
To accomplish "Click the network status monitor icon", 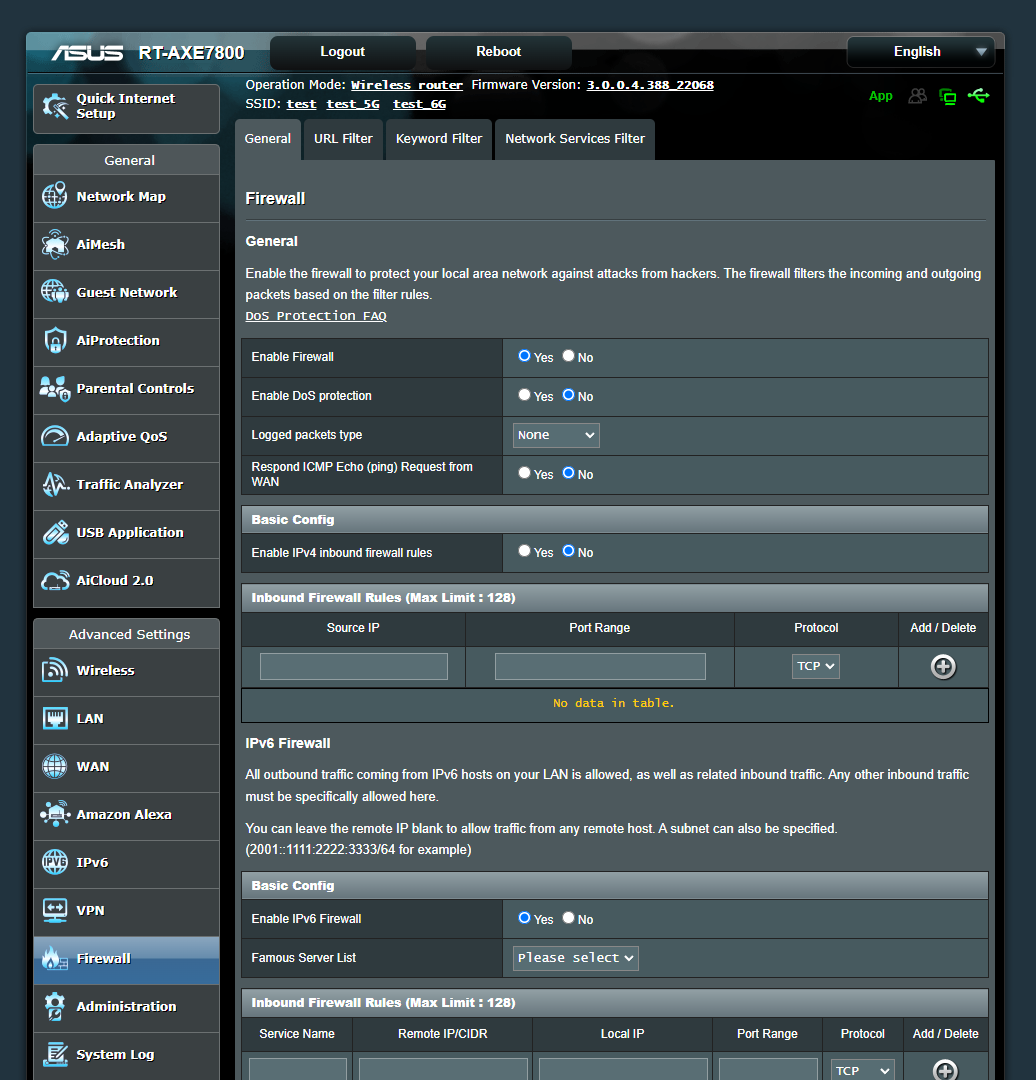I will click(x=948, y=96).
